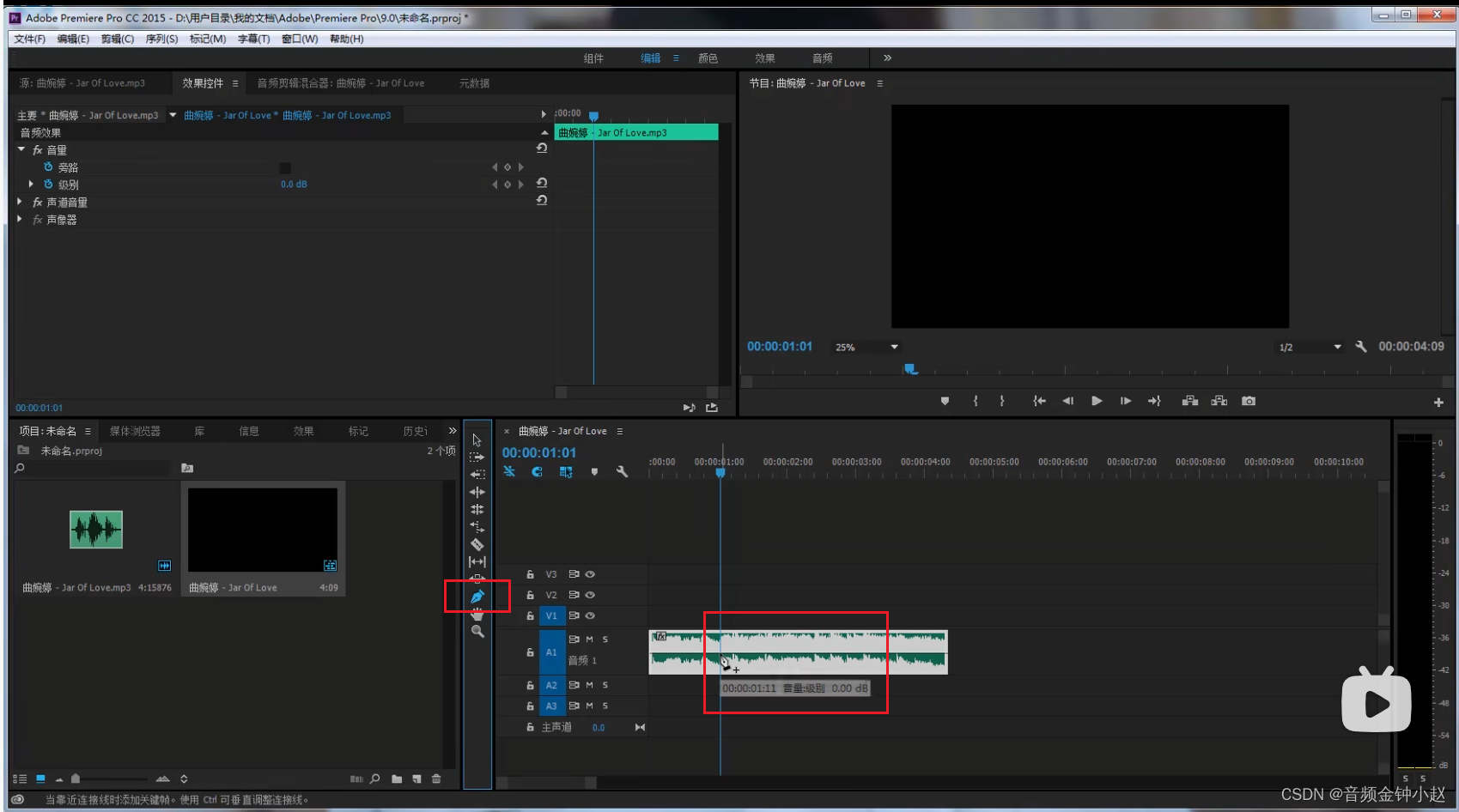
Task: Open 序列(S) menu
Action: click(161, 39)
